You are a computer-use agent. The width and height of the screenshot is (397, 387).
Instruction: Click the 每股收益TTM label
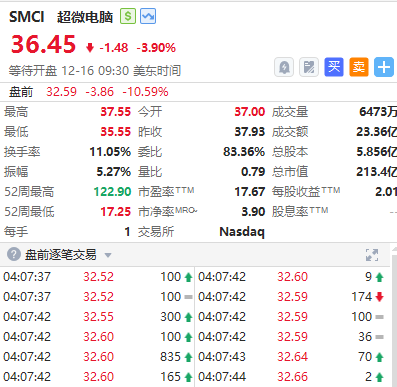[x=306, y=191]
